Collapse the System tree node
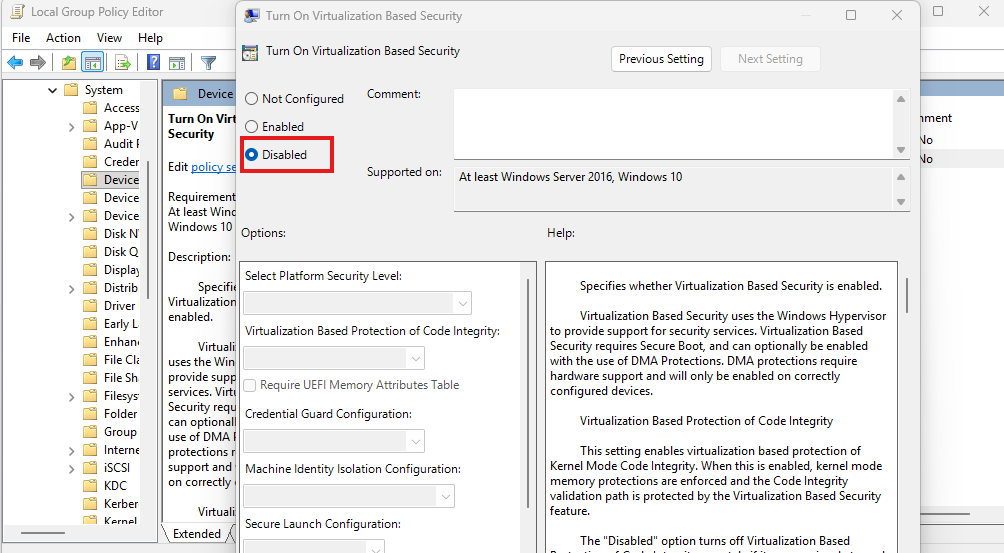 click(x=53, y=90)
